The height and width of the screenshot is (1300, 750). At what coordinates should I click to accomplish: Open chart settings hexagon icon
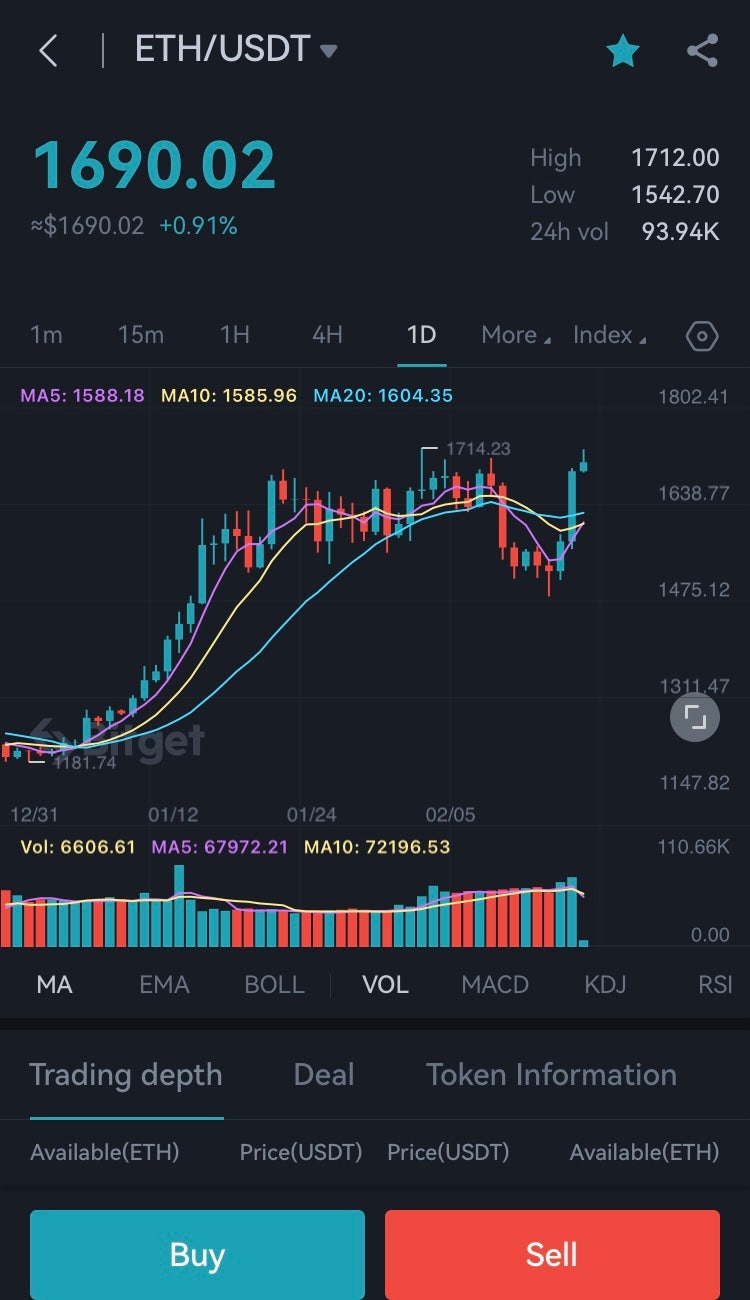click(x=702, y=336)
